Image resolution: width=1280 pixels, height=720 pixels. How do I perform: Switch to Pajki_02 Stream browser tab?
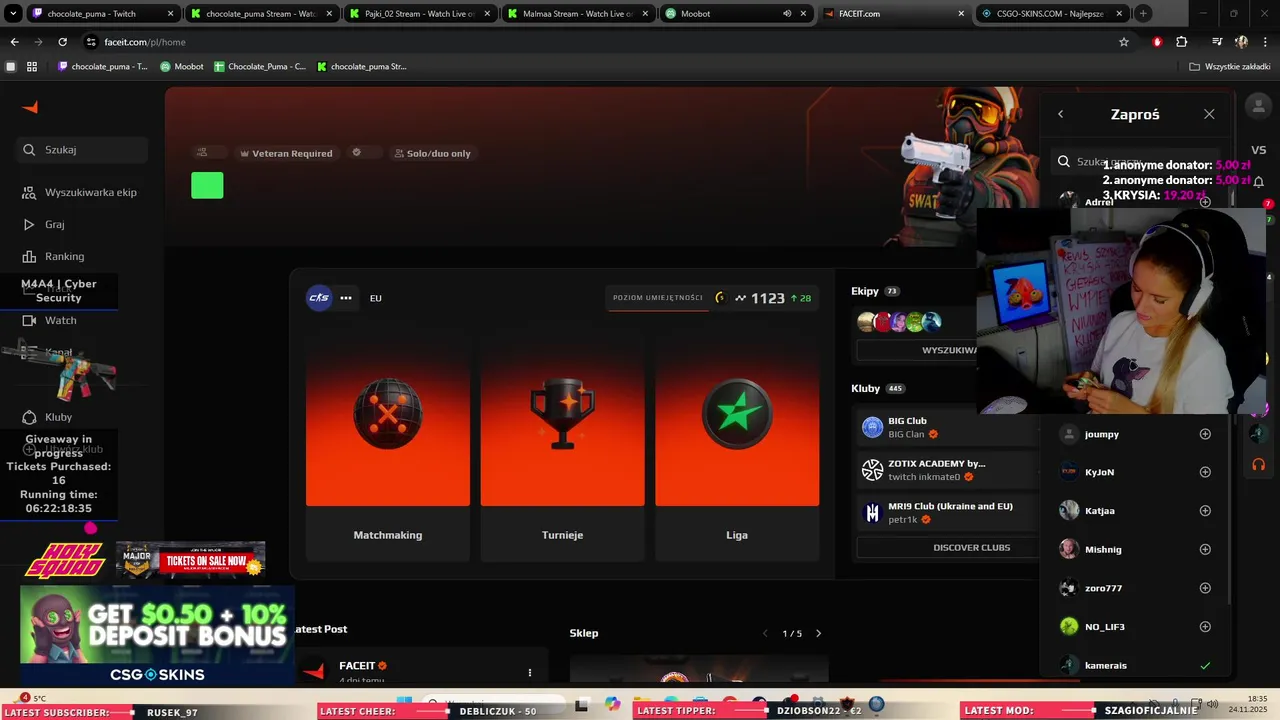tap(420, 13)
